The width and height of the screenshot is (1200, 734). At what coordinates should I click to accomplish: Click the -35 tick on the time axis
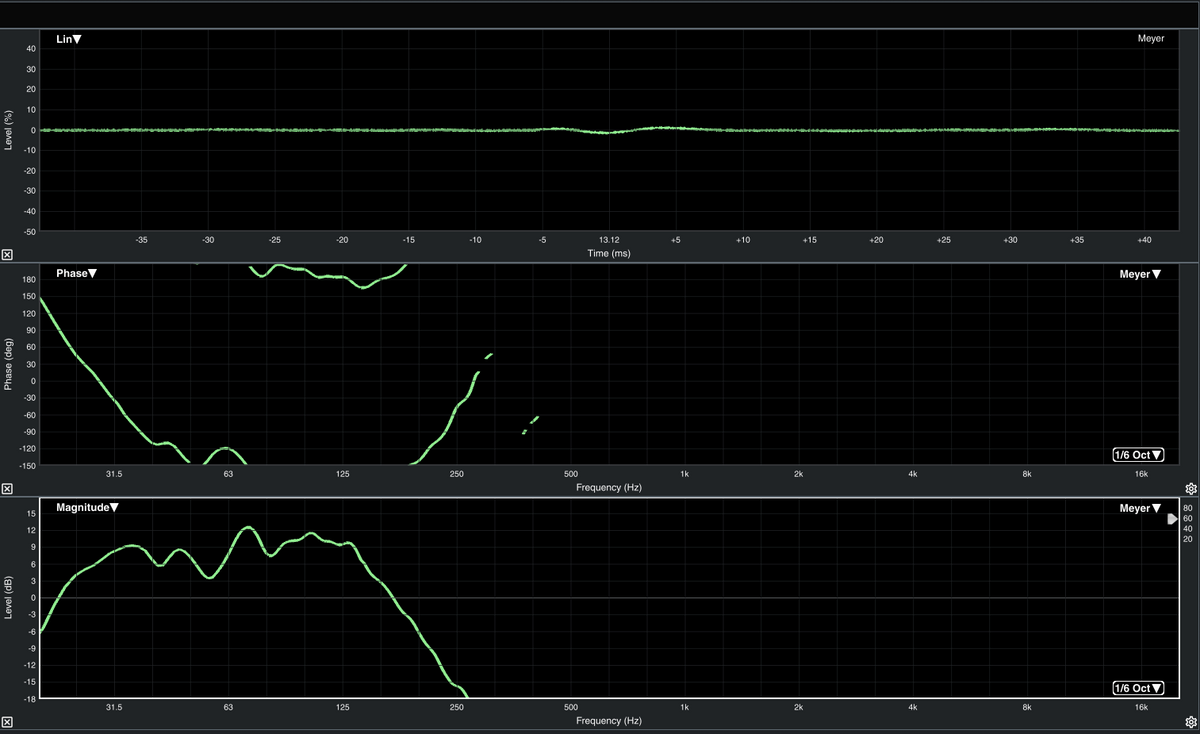tap(141, 240)
